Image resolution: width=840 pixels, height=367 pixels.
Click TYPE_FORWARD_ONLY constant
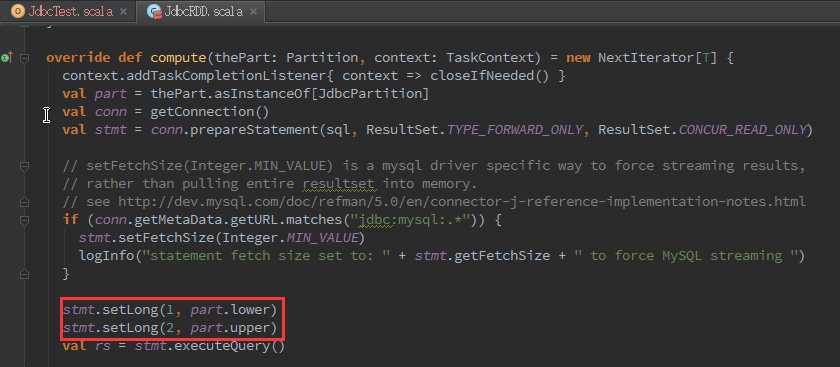point(514,130)
